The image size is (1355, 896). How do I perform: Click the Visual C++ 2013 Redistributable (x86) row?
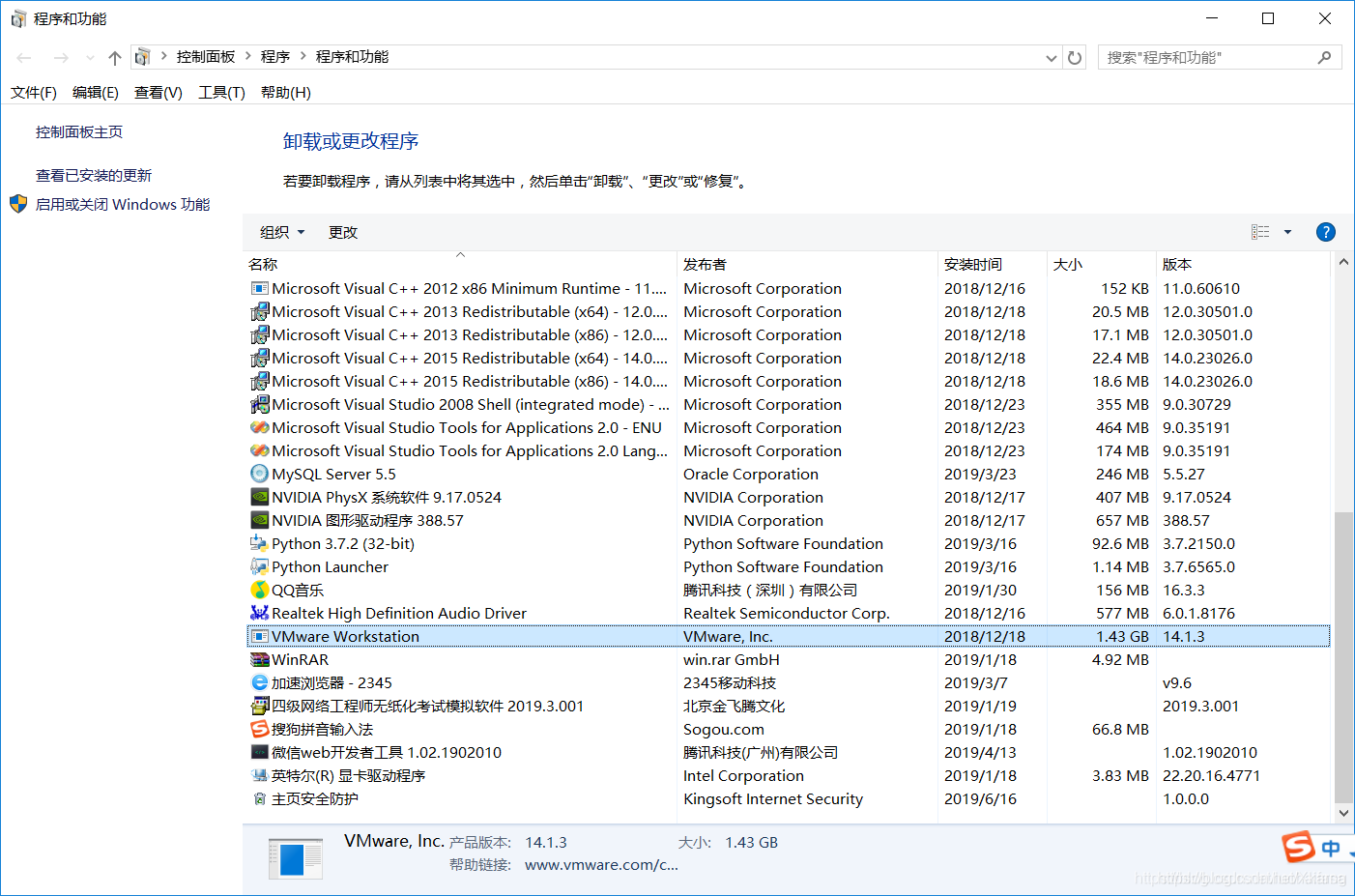[x=789, y=334]
